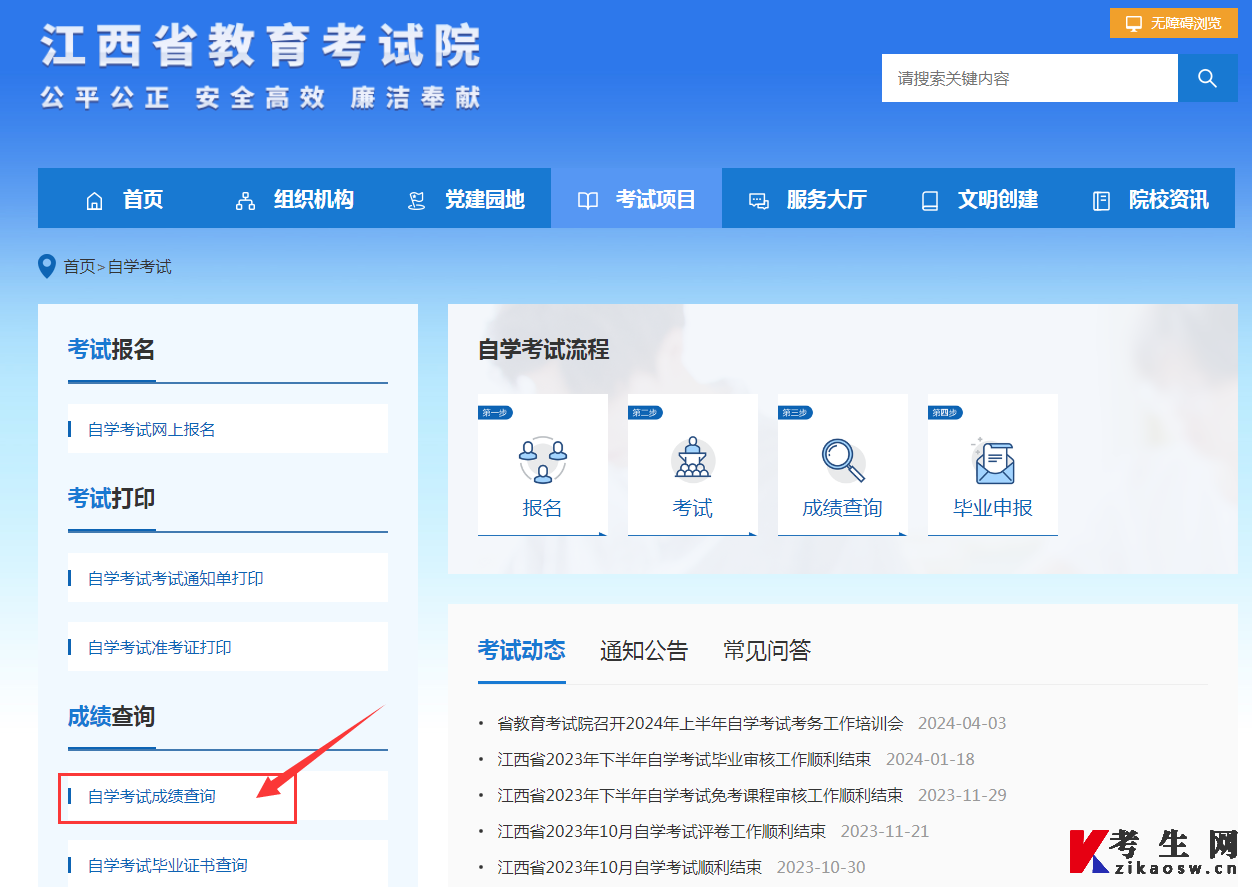Image resolution: width=1252 pixels, height=887 pixels.
Task: Click the 自学考试成绩查询 highlighted link
Action: click(x=151, y=795)
